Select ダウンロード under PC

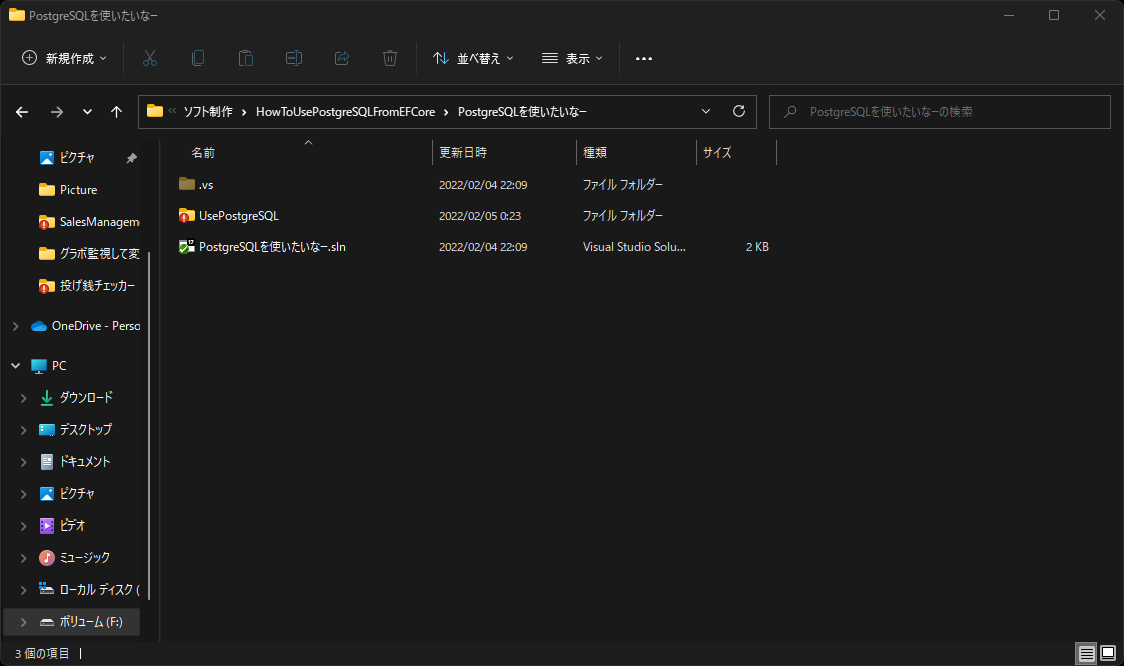pos(77,398)
